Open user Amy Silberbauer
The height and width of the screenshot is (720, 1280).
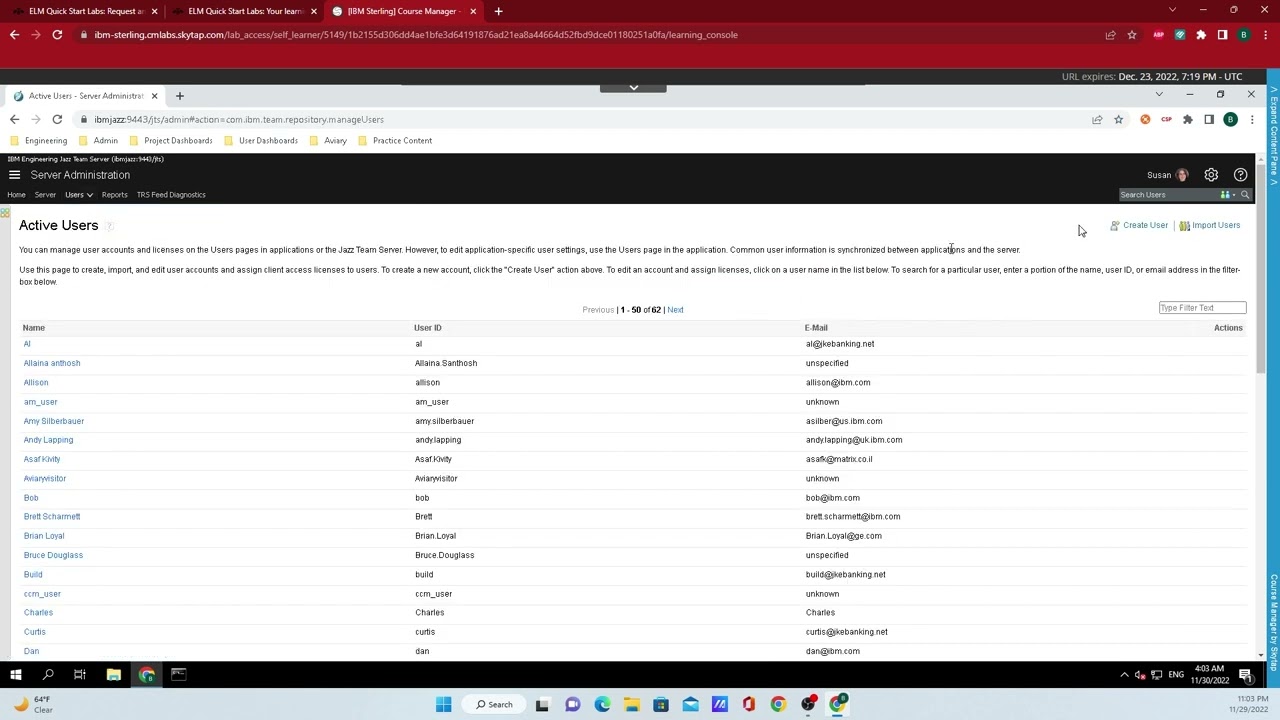click(54, 421)
